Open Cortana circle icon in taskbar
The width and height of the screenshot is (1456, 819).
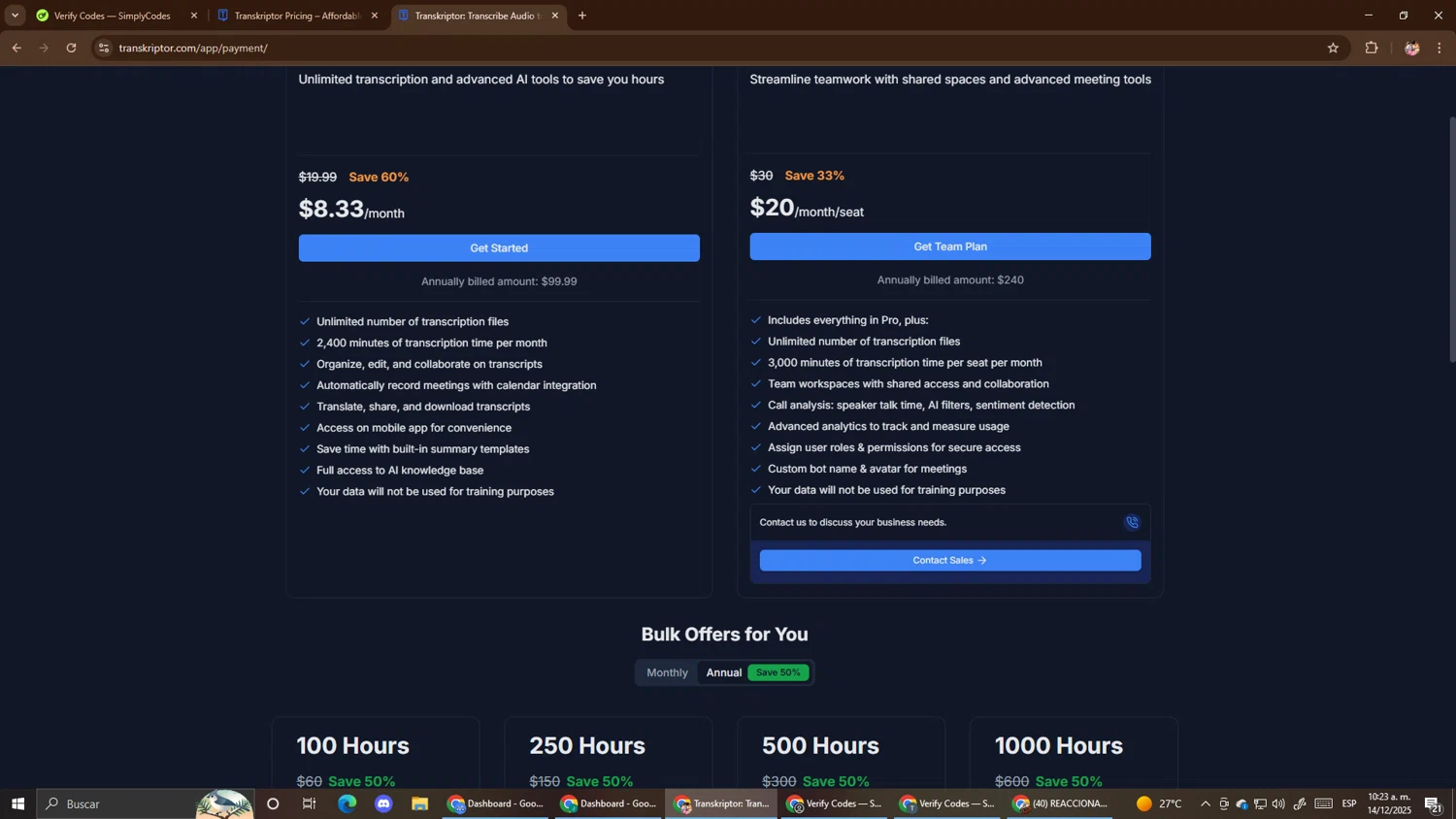tap(273, 804)
